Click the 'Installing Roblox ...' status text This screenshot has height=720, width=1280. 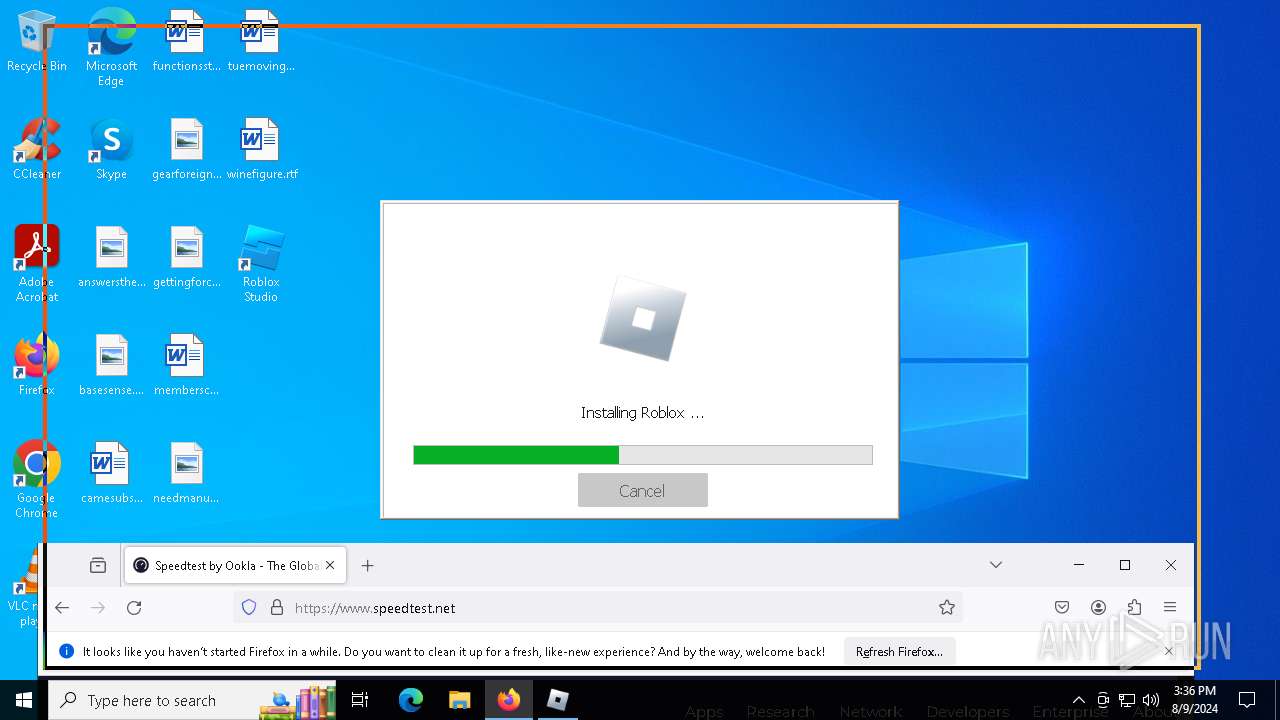point(642,412)
